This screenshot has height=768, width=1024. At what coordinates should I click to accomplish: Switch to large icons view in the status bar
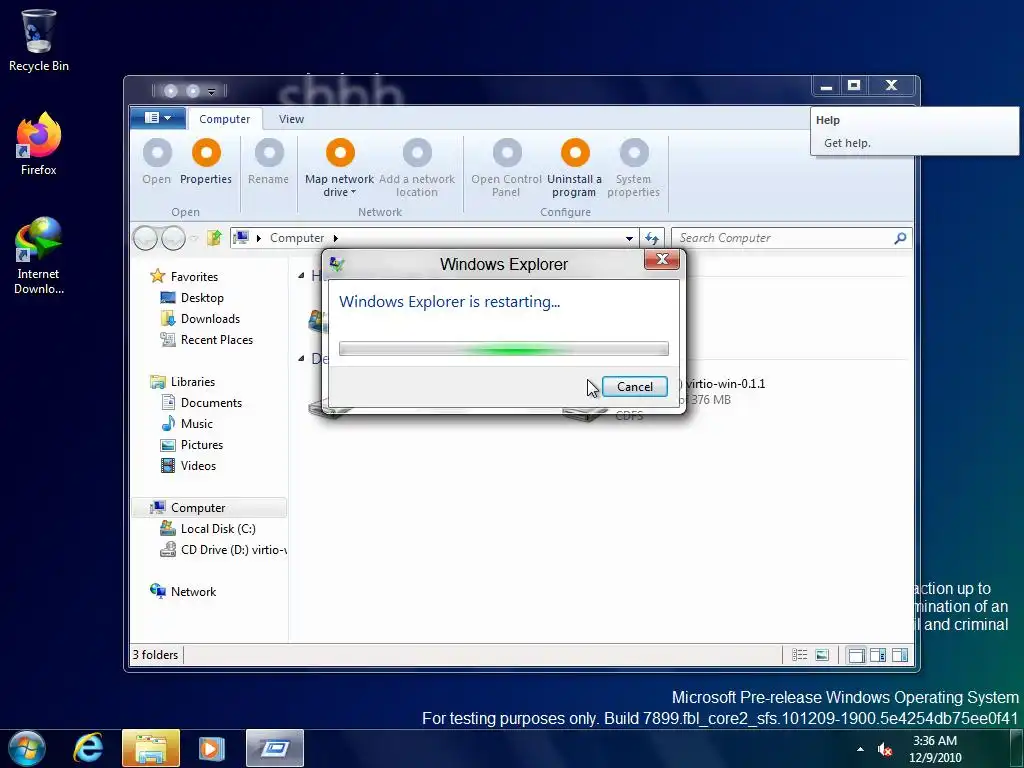822,654
